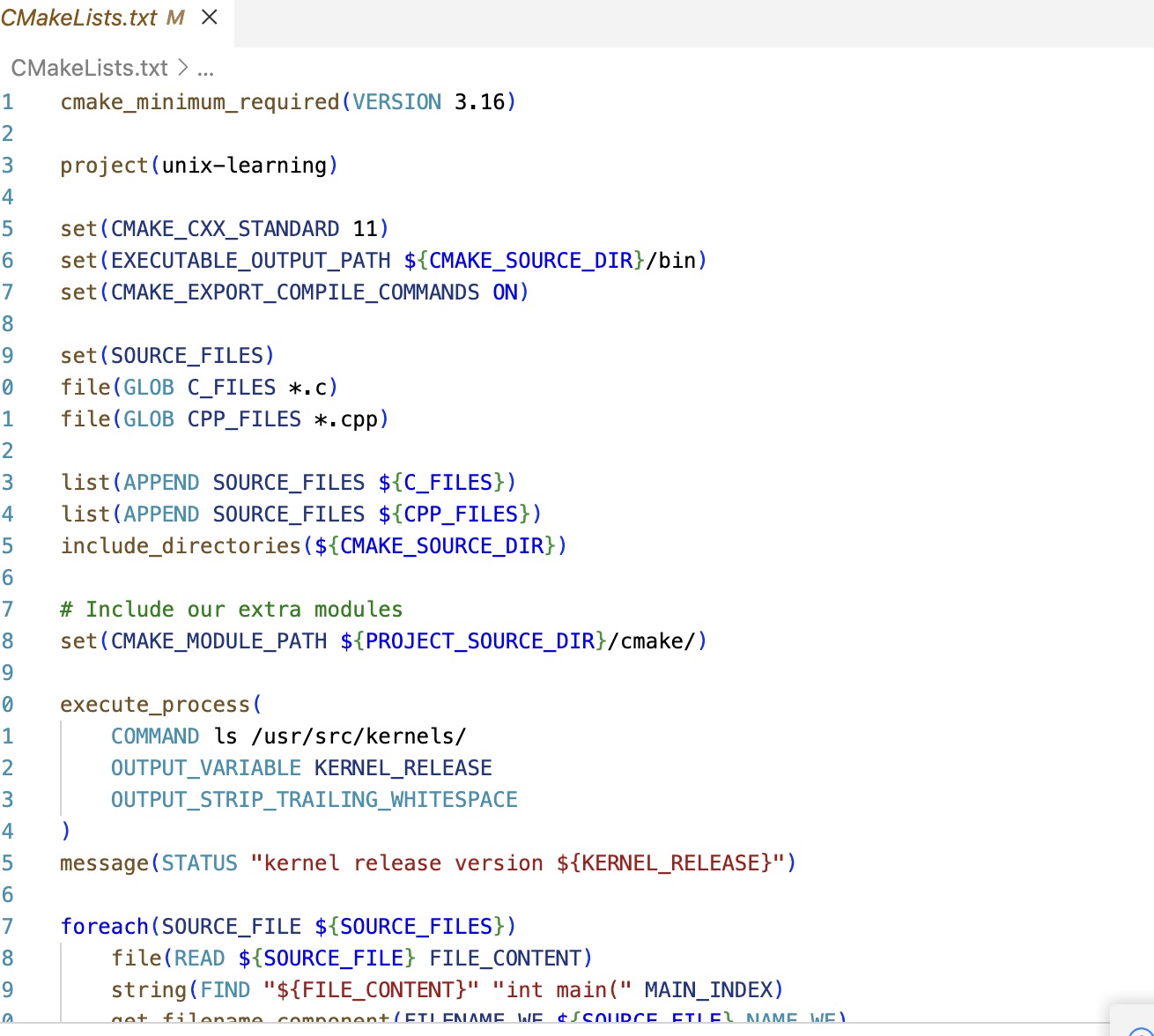Click the ON value on line 7
This screenshot has height=1036, width=1154.
505,292
